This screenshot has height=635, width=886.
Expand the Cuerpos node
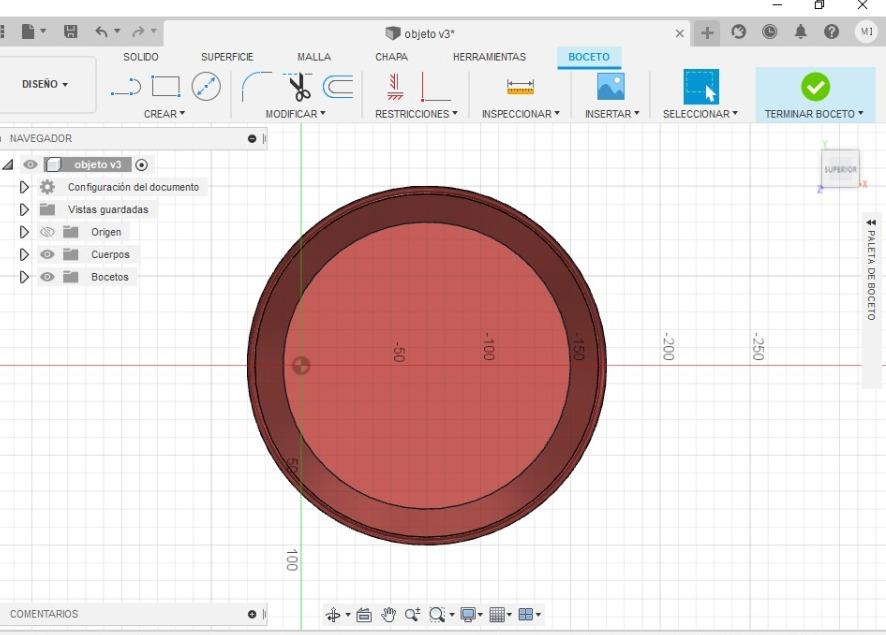click(x=24, y=254)
